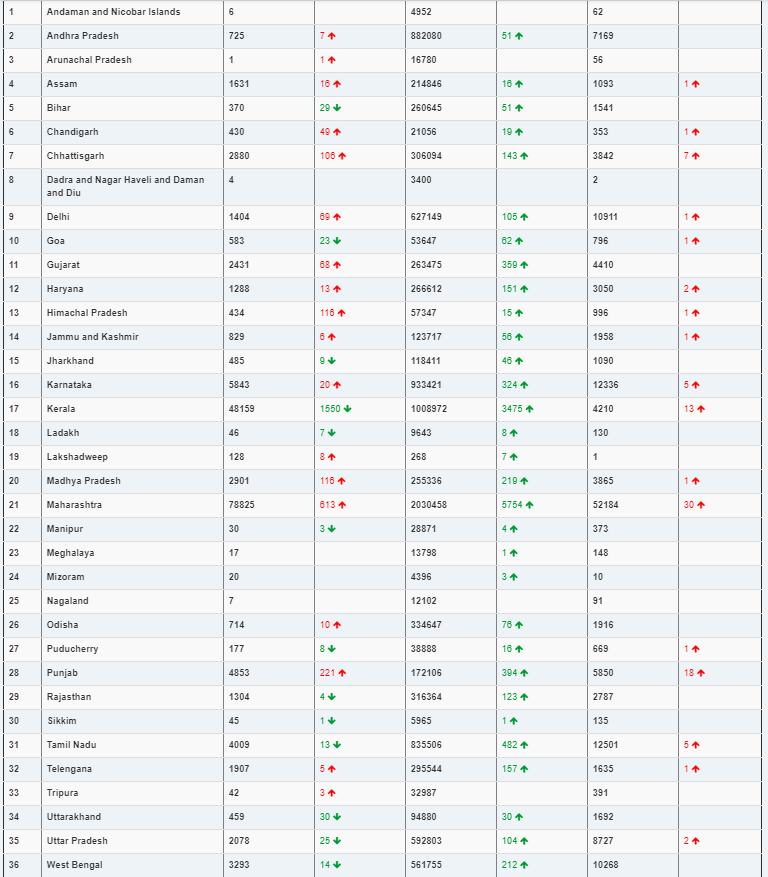Click red up arrow beside Chhattisgarh deaths 7
This screenshot has width=768, height=877.
695,156
